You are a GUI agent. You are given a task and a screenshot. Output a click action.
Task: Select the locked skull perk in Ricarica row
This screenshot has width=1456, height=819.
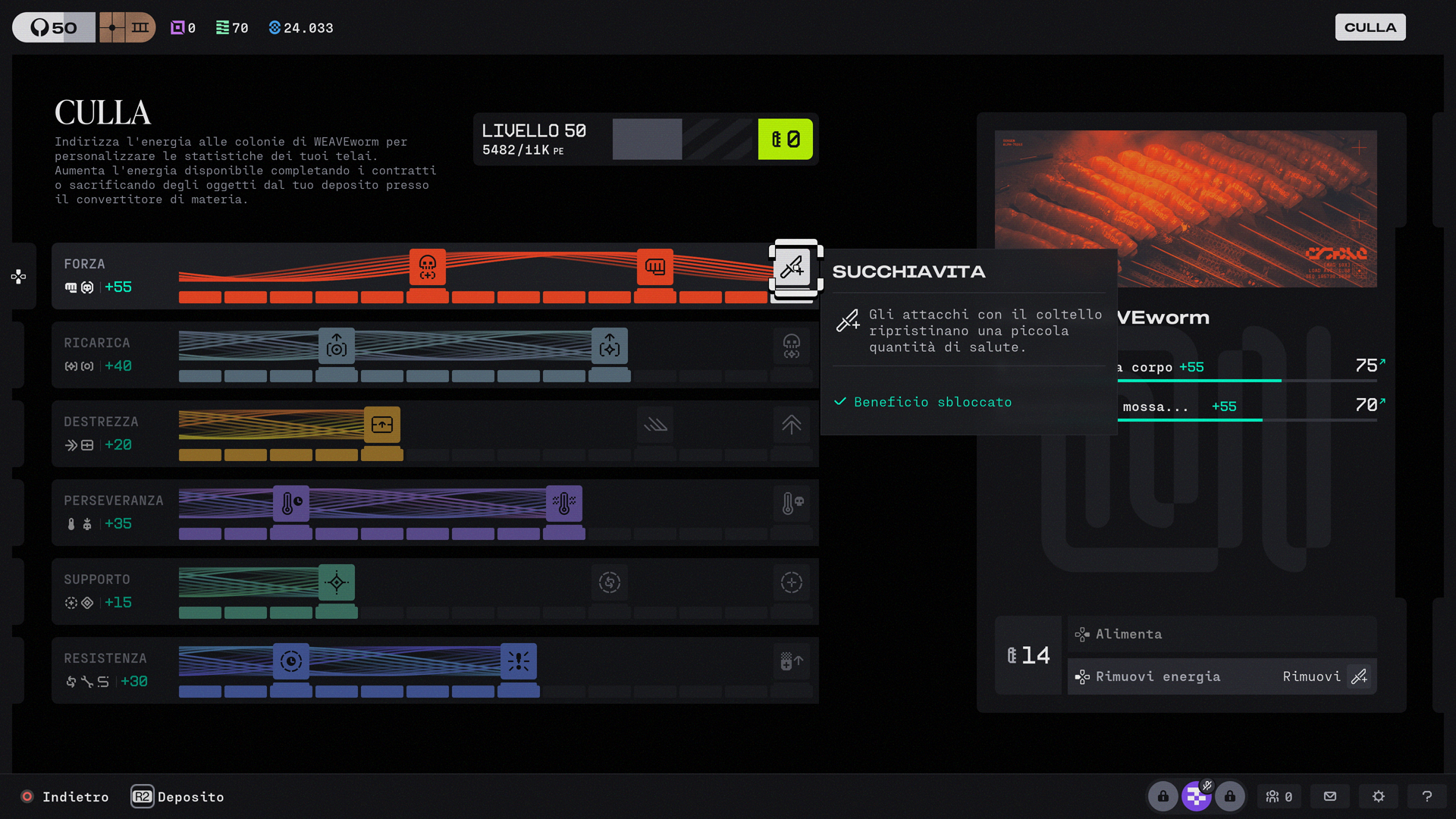click(792, 346)
